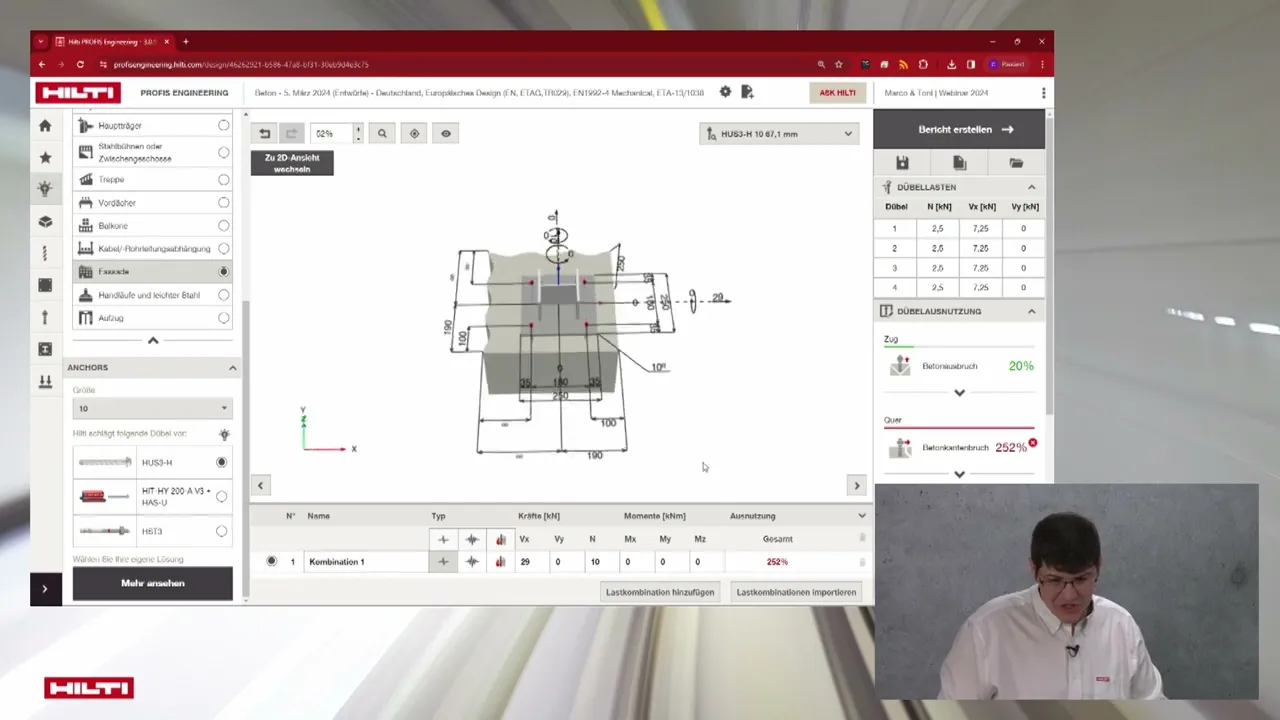Click the open folder icon
1280x720 pixels.
1016,163
